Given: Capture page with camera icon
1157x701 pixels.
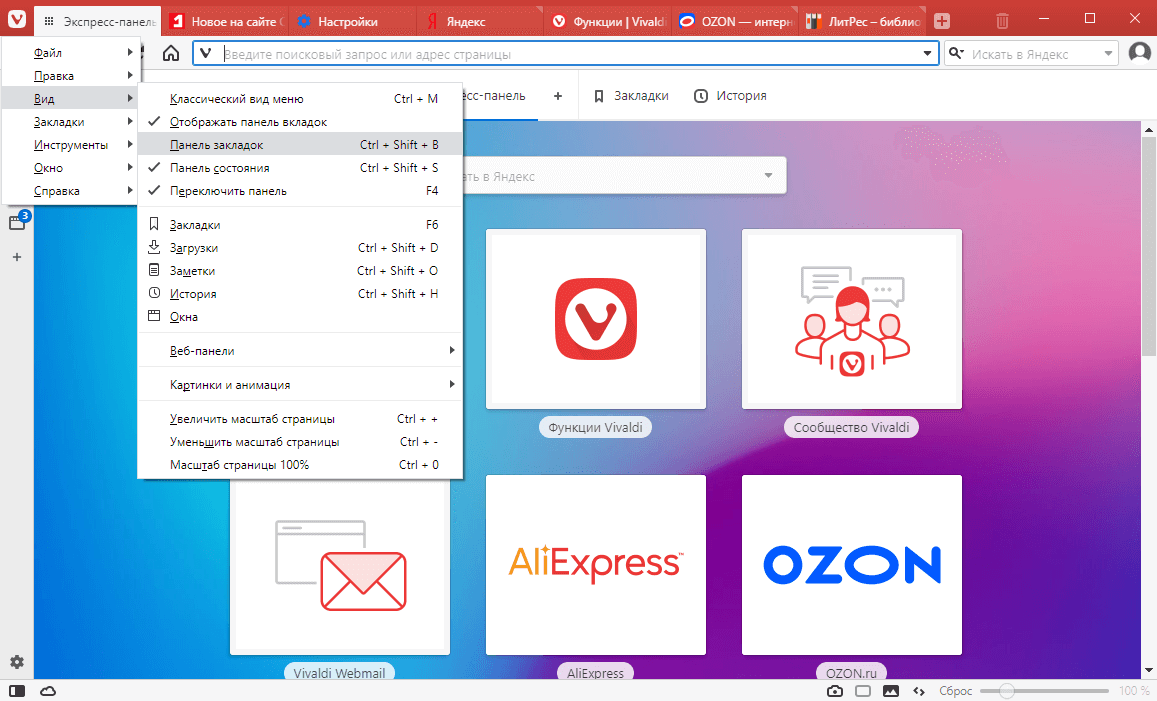Looking at the screenshot, I should [x=835, y=691].
